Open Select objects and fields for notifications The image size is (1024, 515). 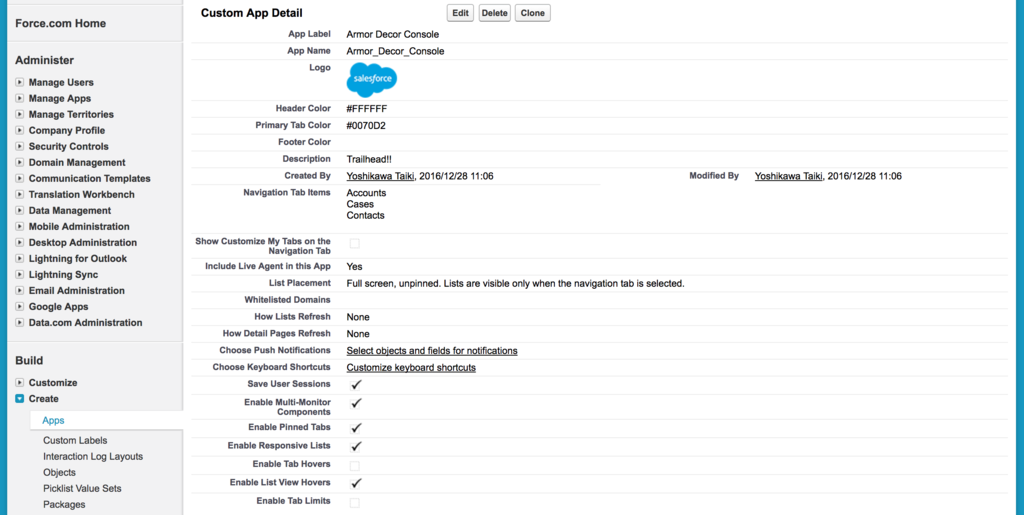432,351
